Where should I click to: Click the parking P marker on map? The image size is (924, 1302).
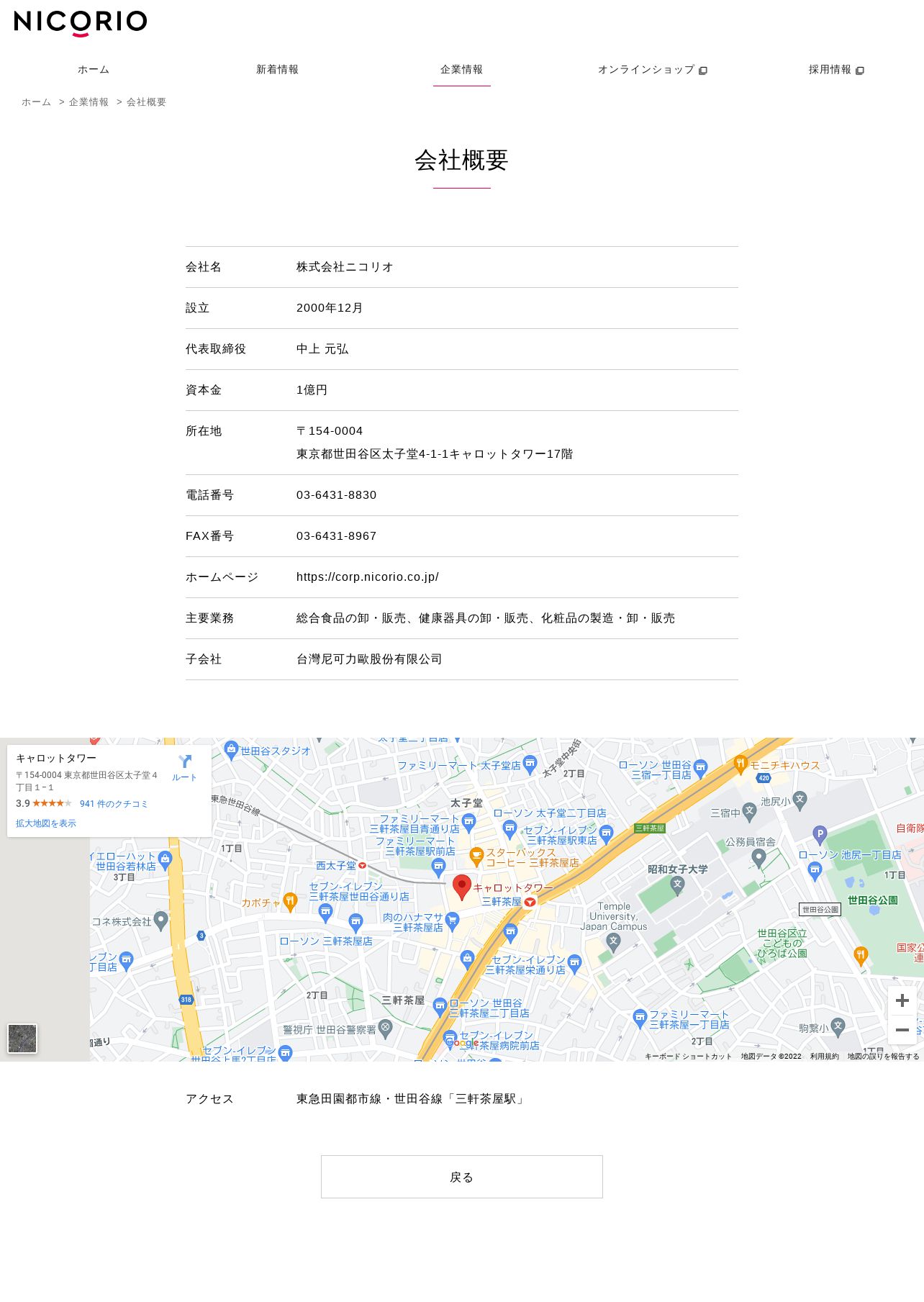point(820,835)
